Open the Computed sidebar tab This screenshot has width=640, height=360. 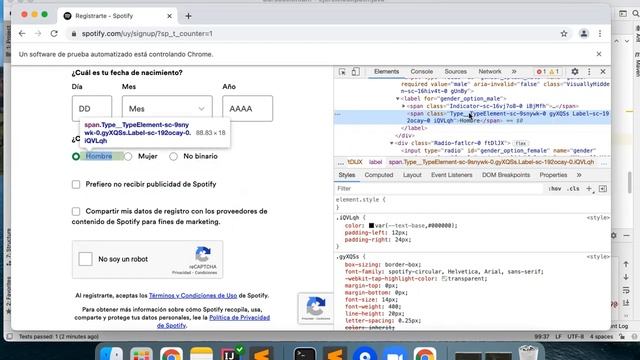(x=379, y=175)
